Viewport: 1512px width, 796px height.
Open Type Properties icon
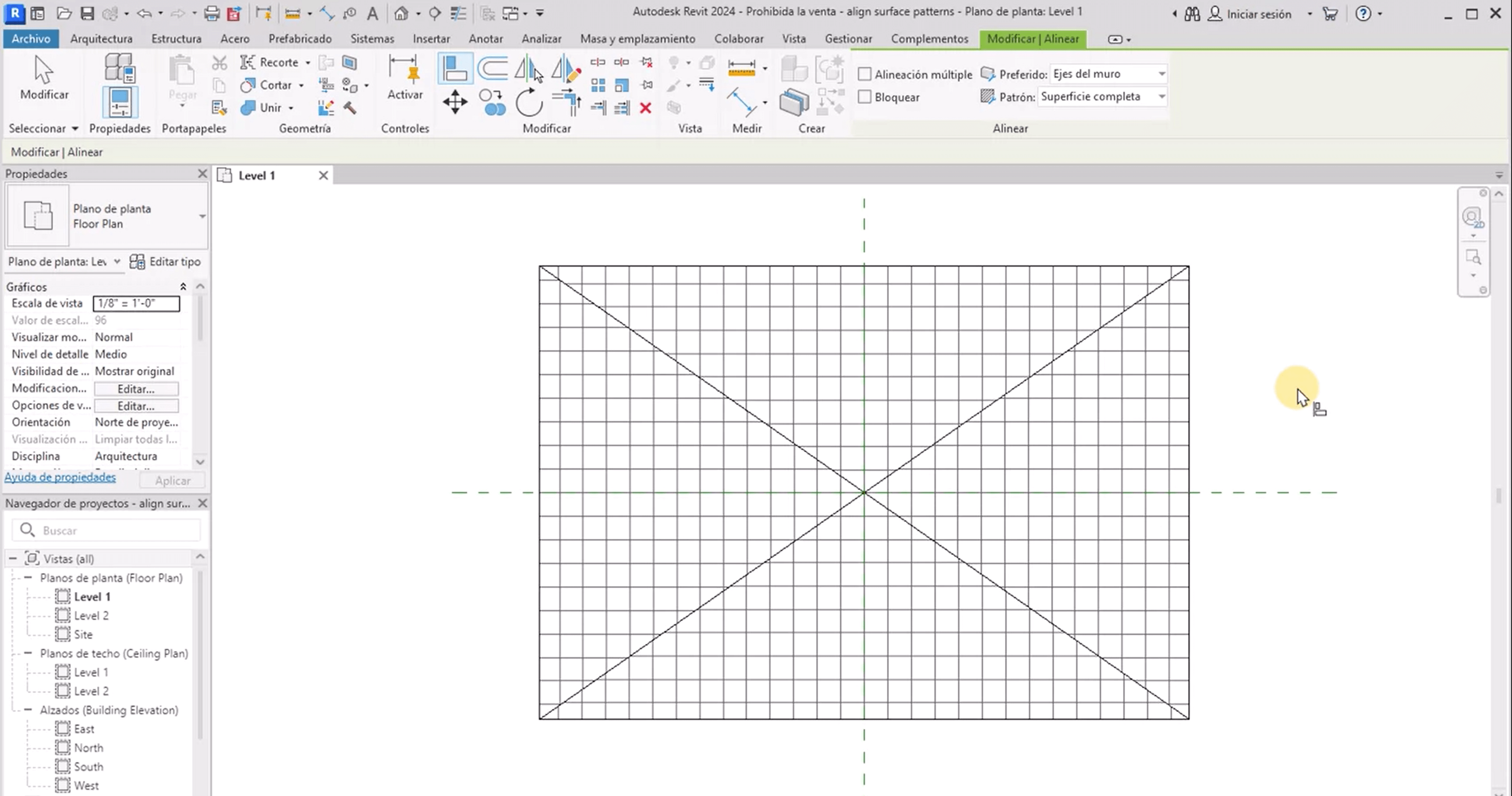tap(120, 67)
